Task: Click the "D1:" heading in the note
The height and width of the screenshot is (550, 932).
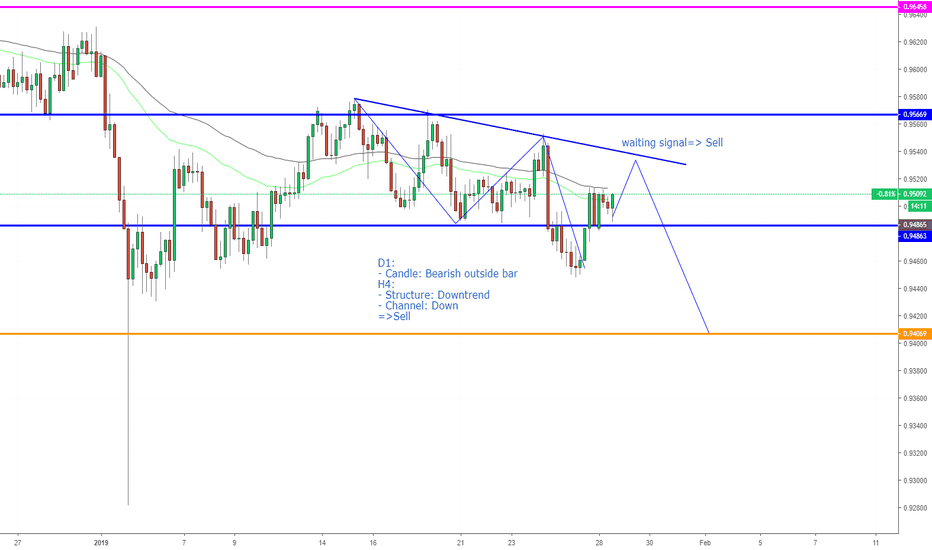Action: (386, 263)
